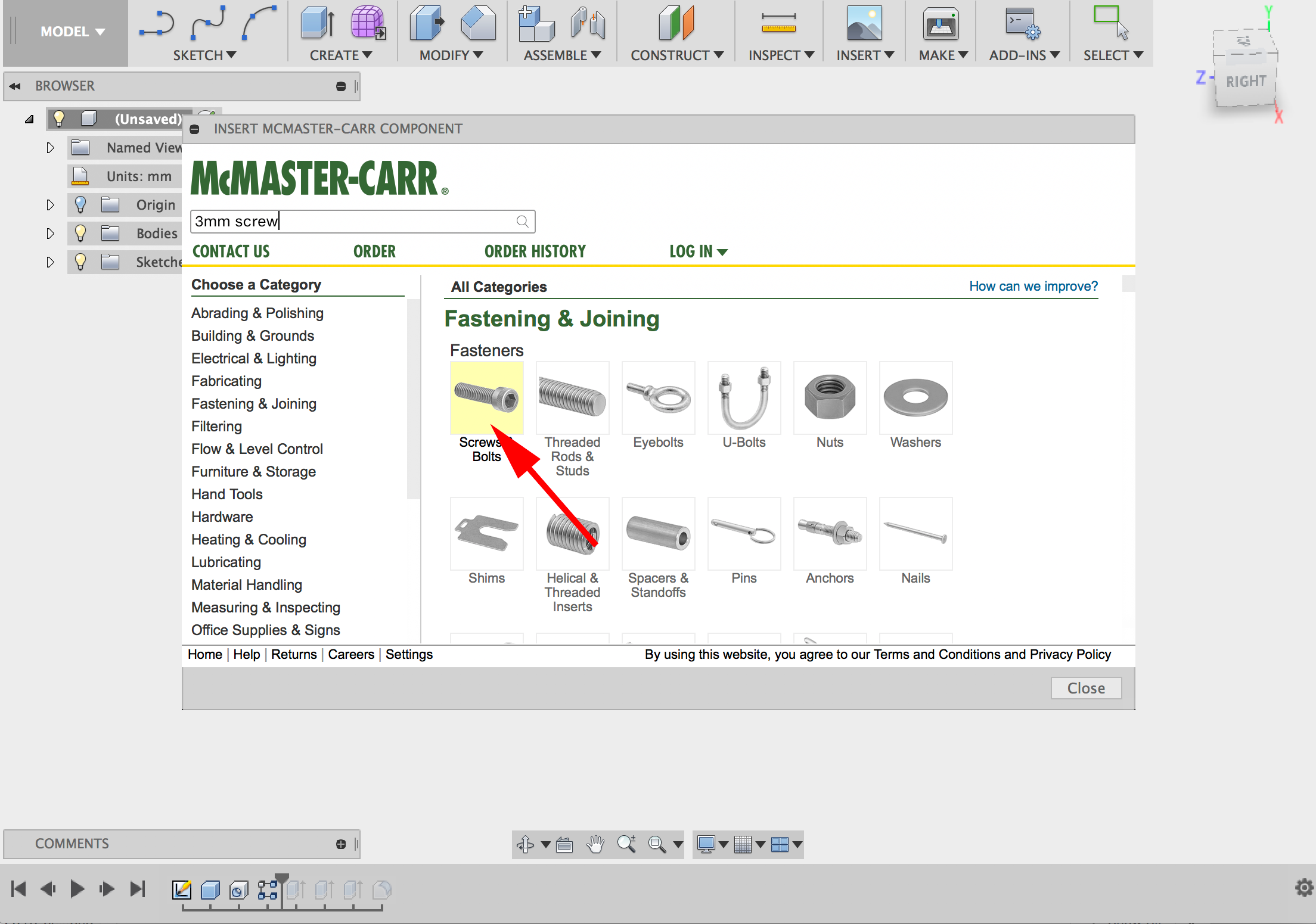Select the arc sketch tool icon

point(259,24)
